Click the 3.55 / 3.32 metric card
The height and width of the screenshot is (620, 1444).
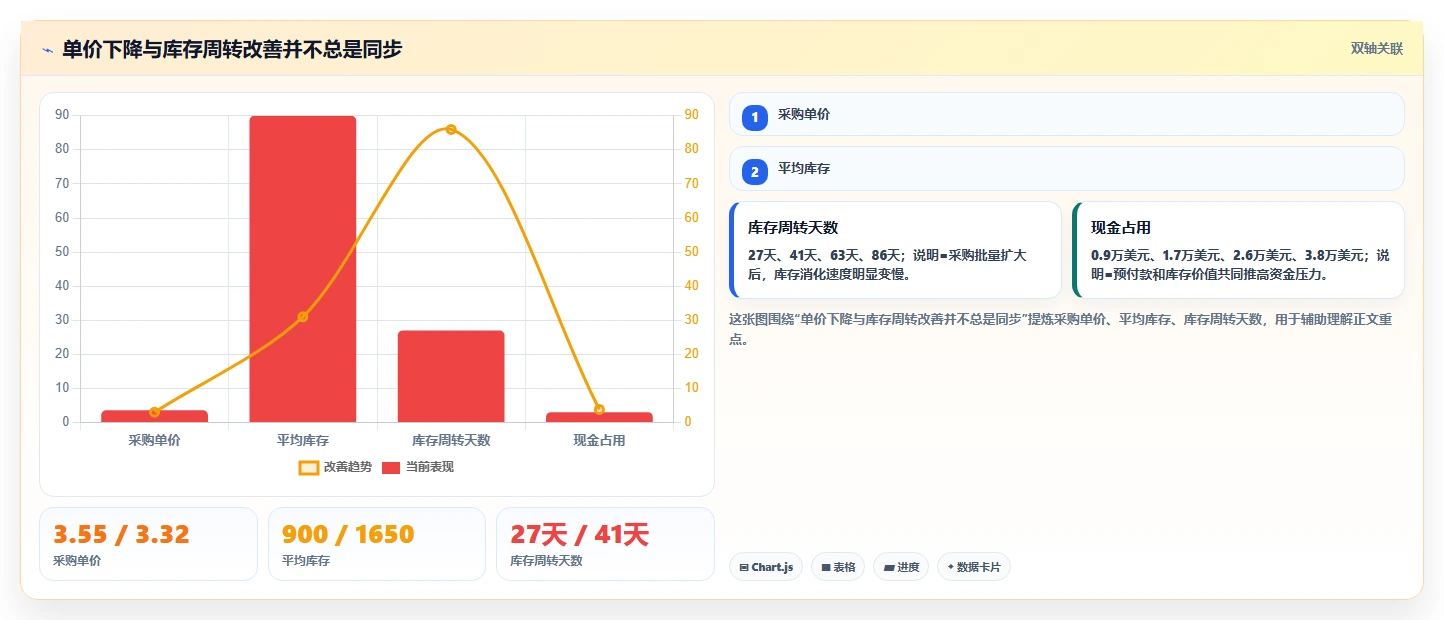[x=148, y=544]
